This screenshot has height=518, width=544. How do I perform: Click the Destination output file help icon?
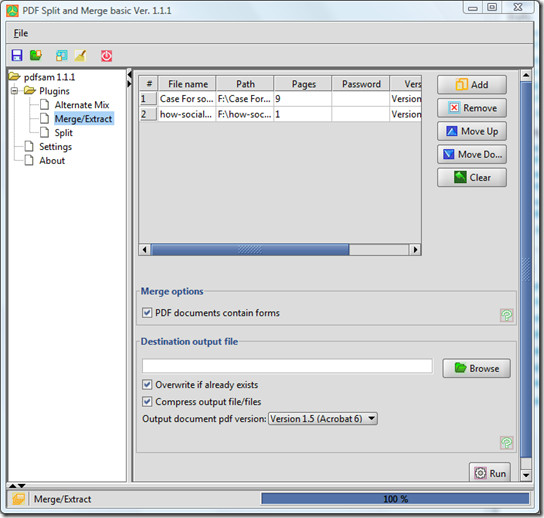[x=506, y=443]
